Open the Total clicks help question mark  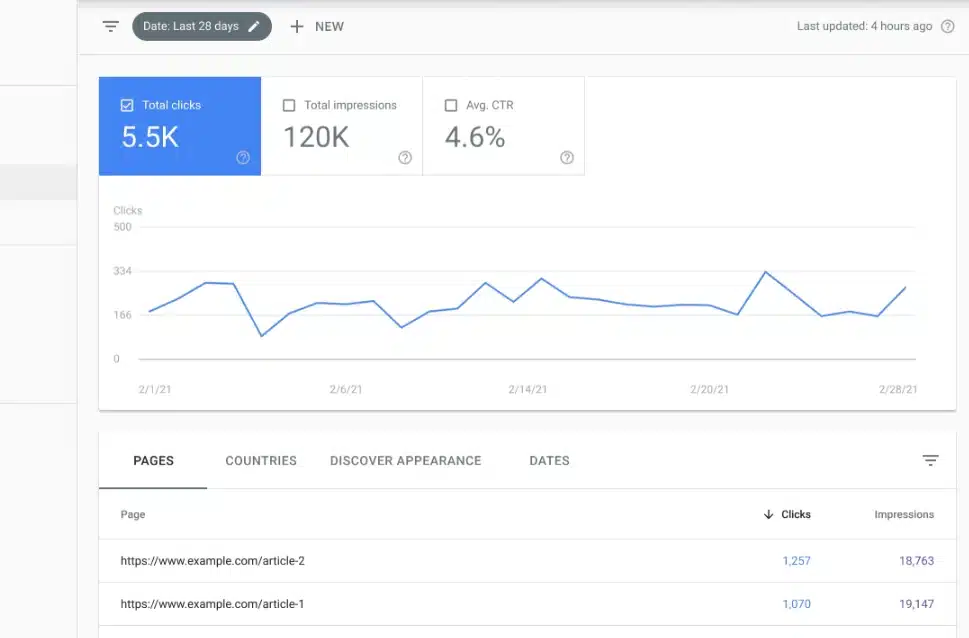point(242,157)
